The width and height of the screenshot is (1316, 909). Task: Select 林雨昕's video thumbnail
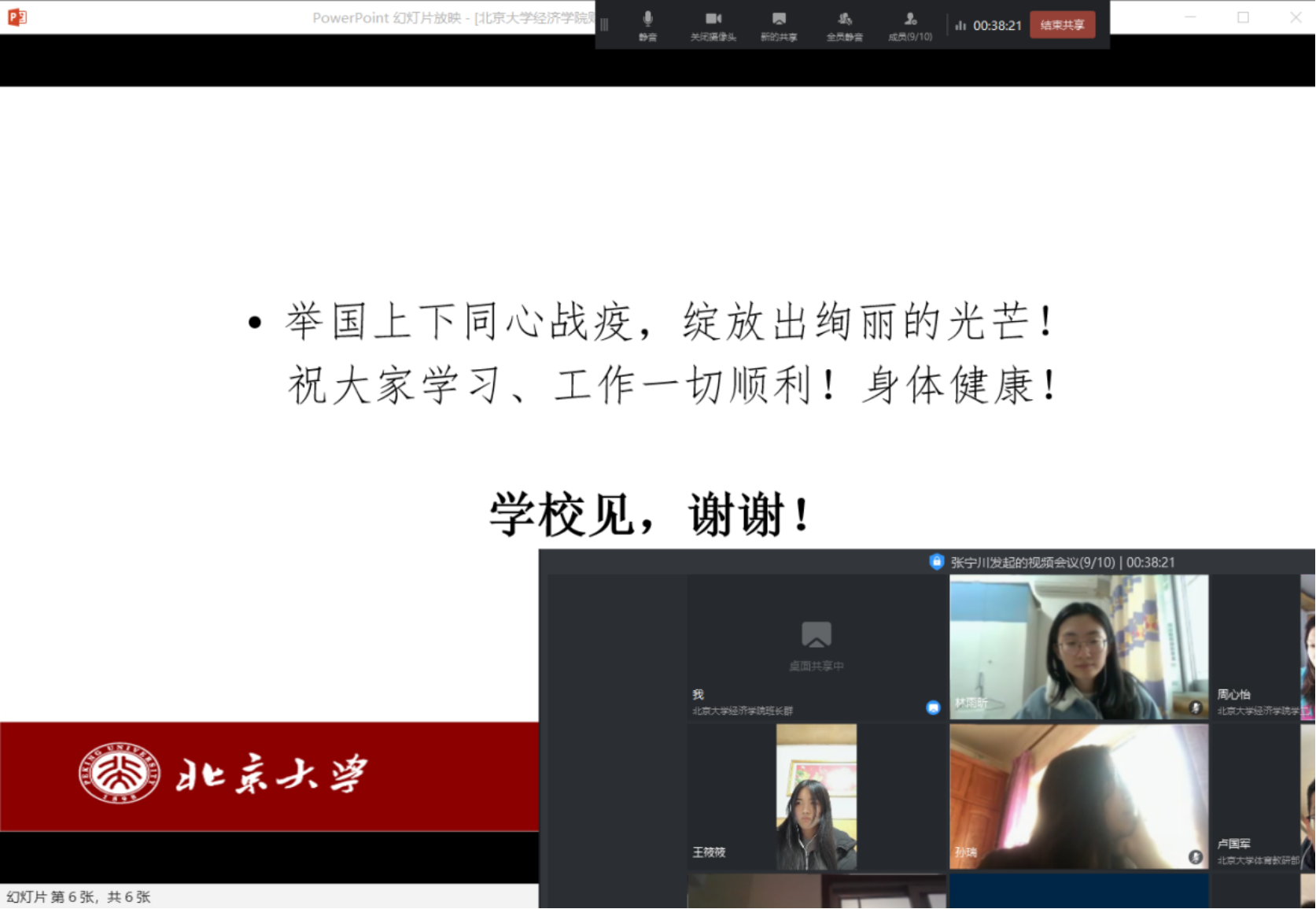[1078, 646]
